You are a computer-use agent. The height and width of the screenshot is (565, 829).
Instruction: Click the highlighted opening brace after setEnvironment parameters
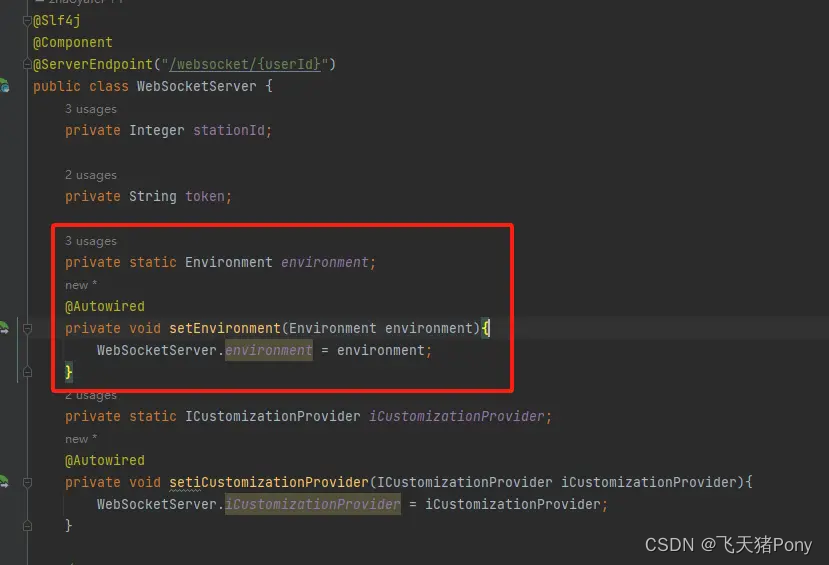coord(485,328)
